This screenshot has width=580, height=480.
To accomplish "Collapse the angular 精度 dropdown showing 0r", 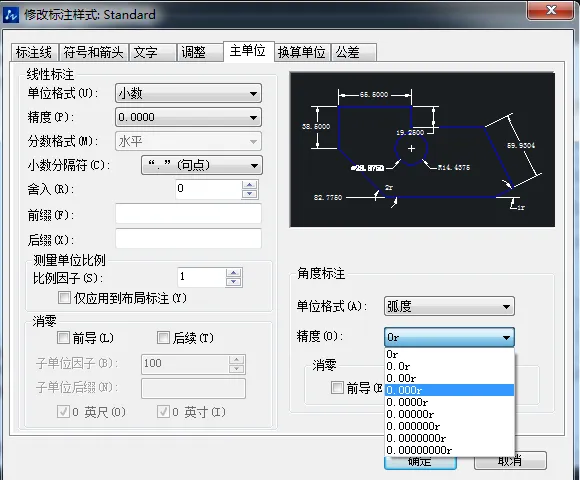I will (x=449, y=337).
